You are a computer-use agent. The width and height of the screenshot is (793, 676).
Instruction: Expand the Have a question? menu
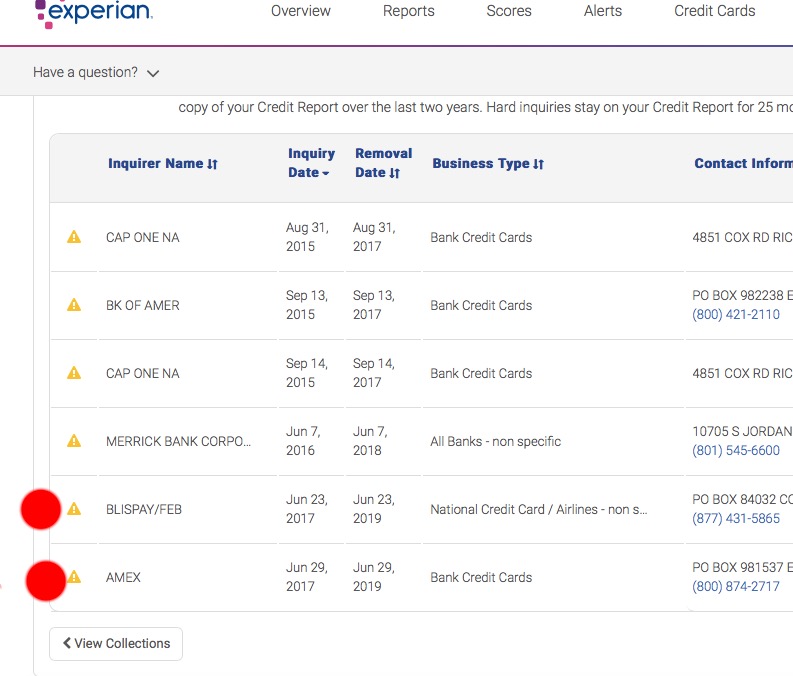tap(96, 73)
